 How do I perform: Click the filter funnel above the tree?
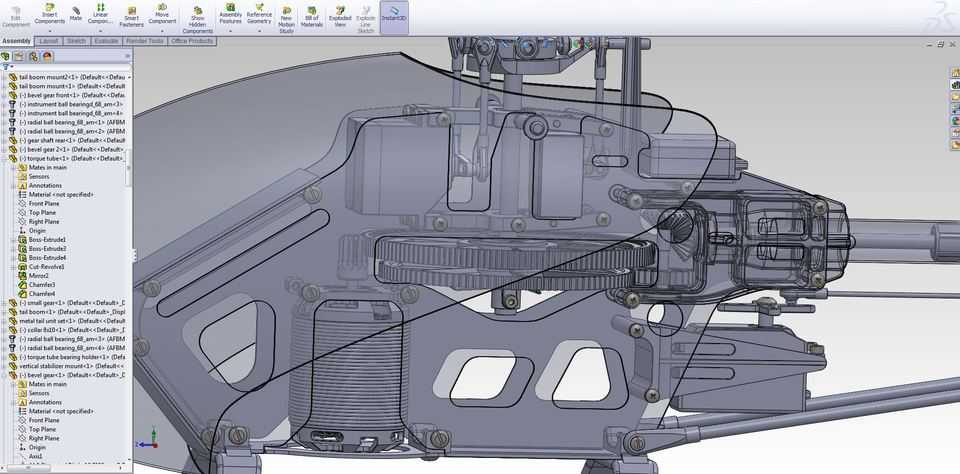(6, 67)
